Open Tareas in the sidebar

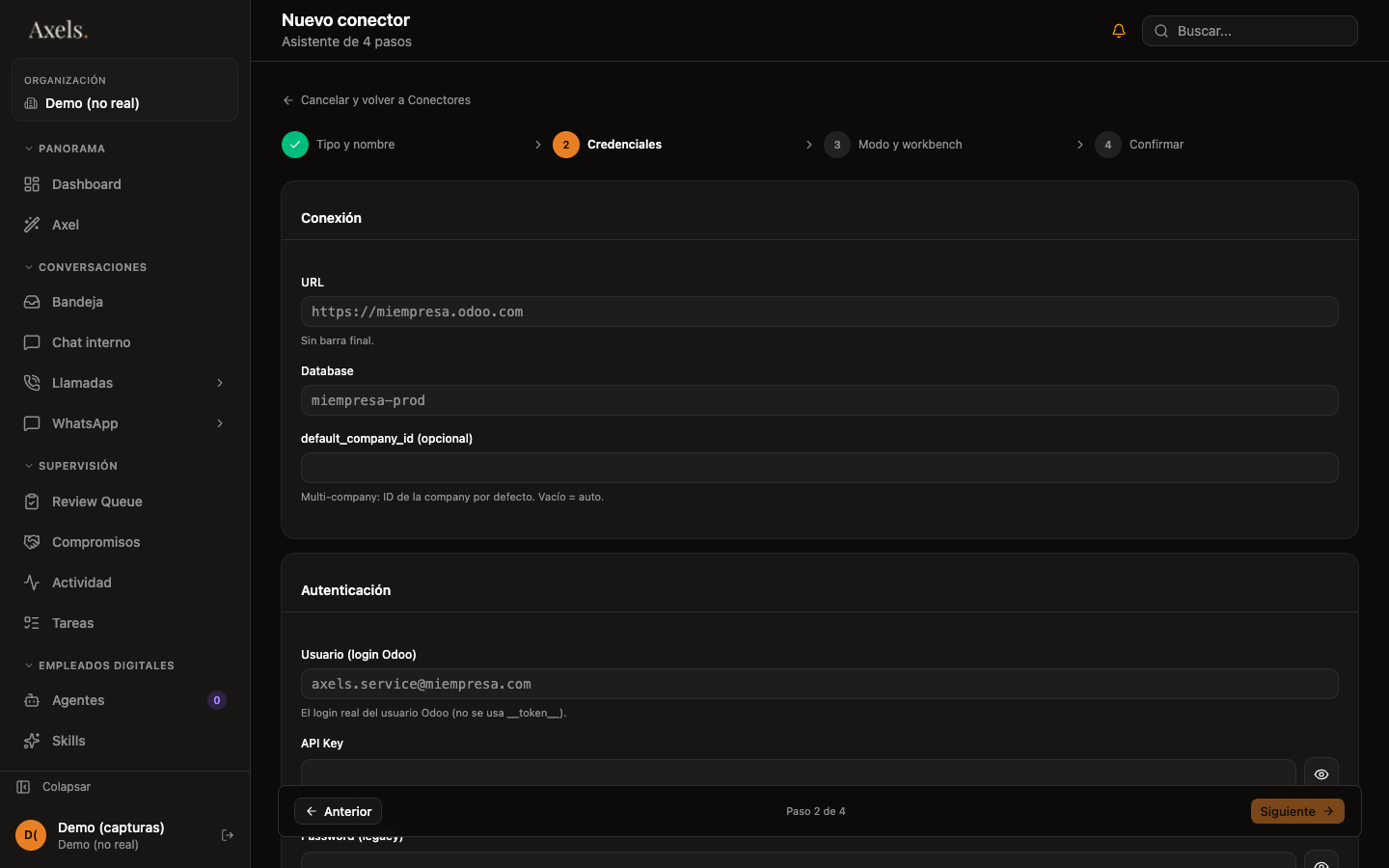pyautogui.click(x=124, y=623)
